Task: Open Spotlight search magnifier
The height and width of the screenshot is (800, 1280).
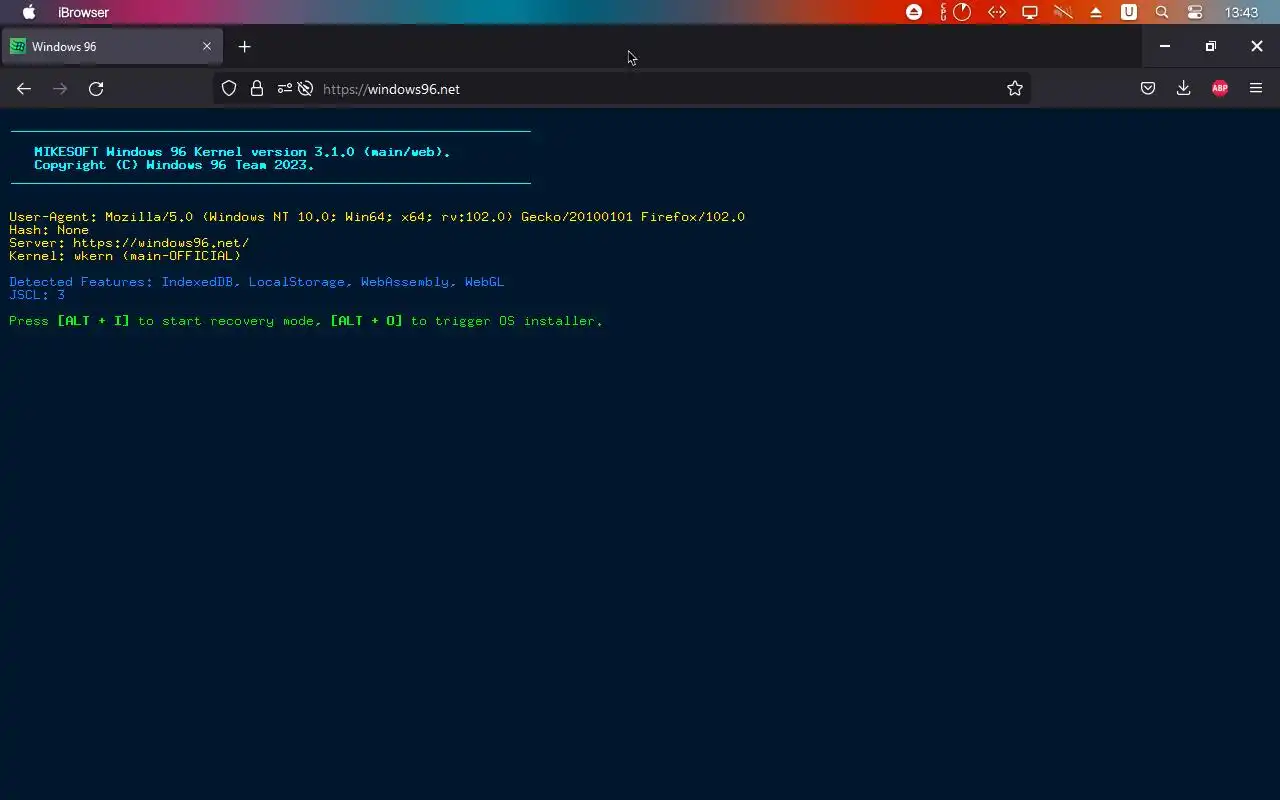Action: (x=1162, y=12)
